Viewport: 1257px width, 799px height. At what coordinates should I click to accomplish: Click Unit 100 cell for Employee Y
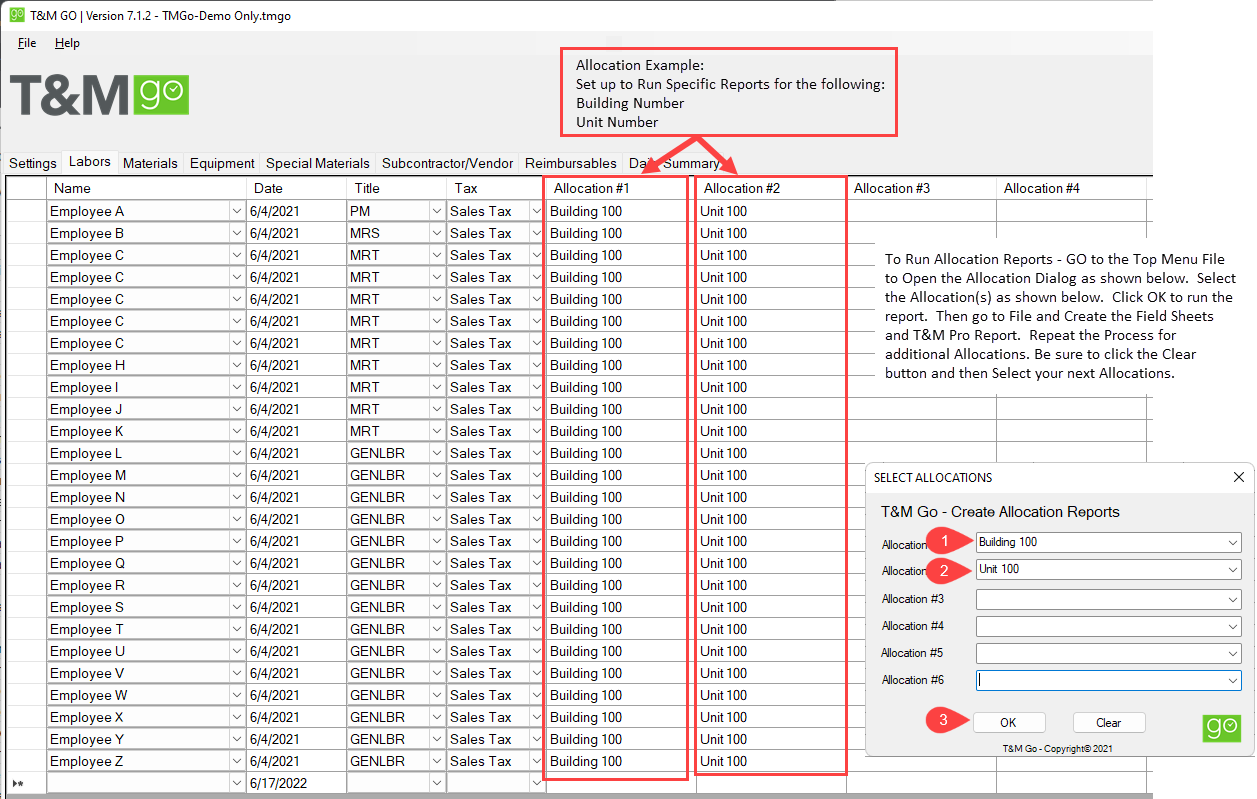click(x=771, y=739)
